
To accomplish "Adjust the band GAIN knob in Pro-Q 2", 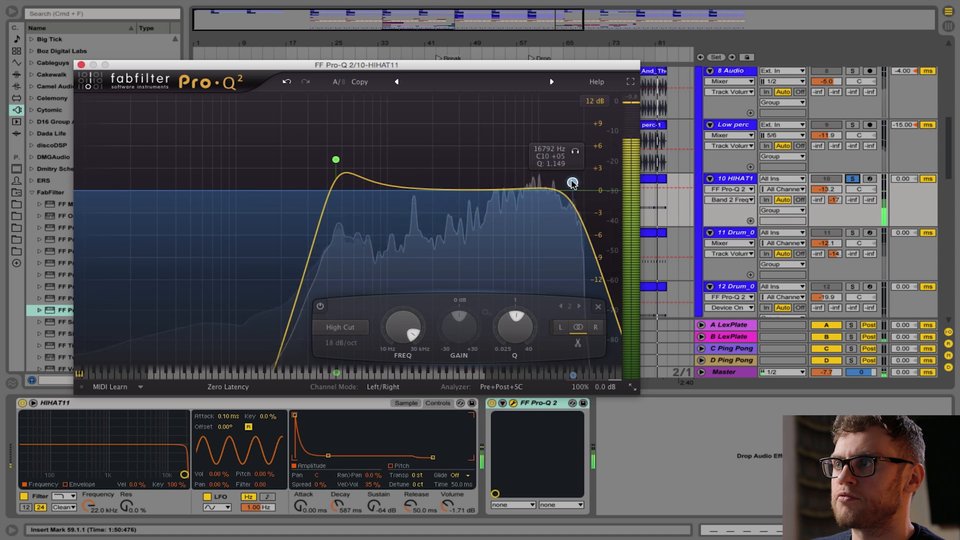I will pos(459,328).
